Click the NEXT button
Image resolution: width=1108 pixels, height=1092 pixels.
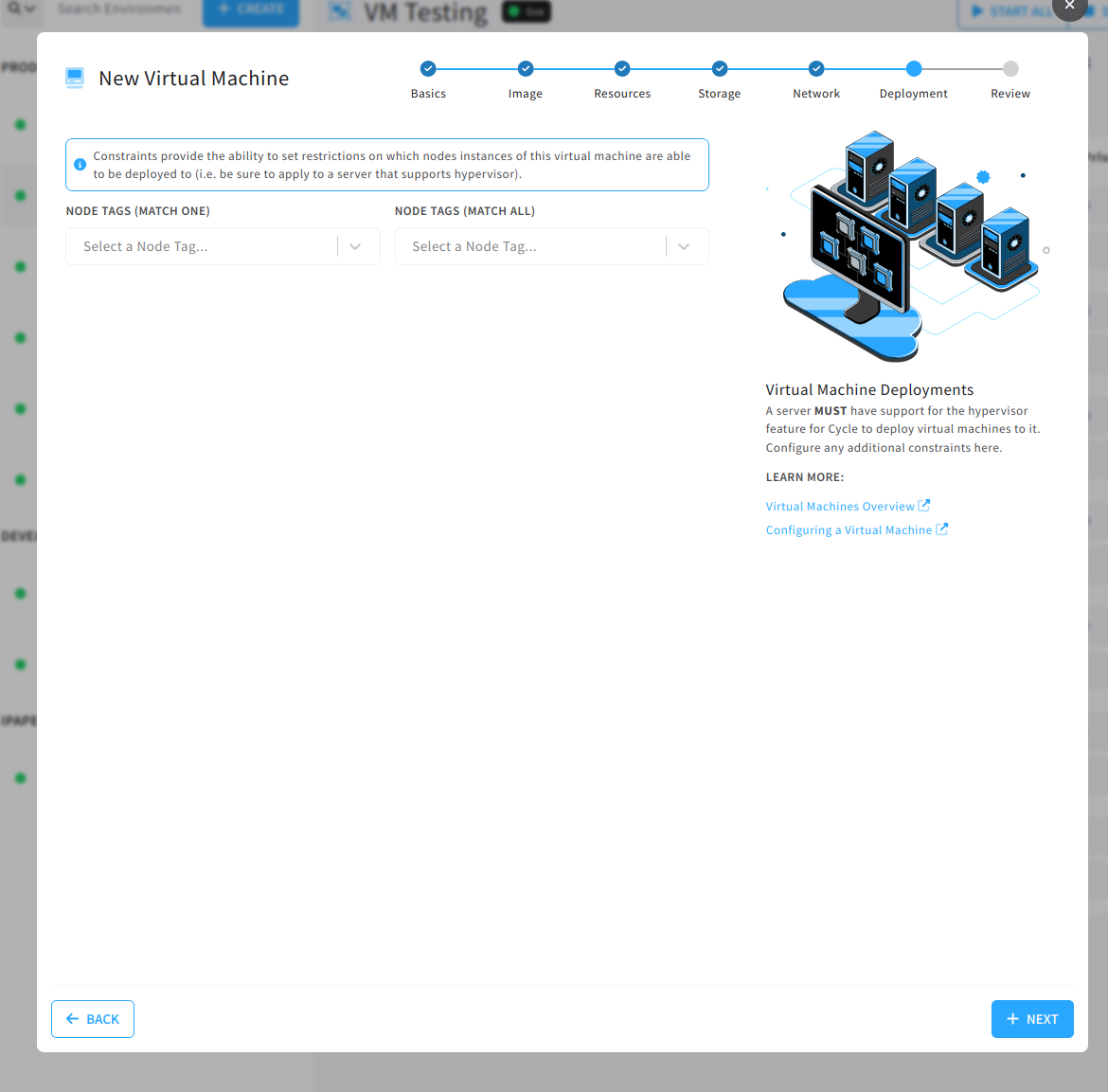point(1031,1018)
